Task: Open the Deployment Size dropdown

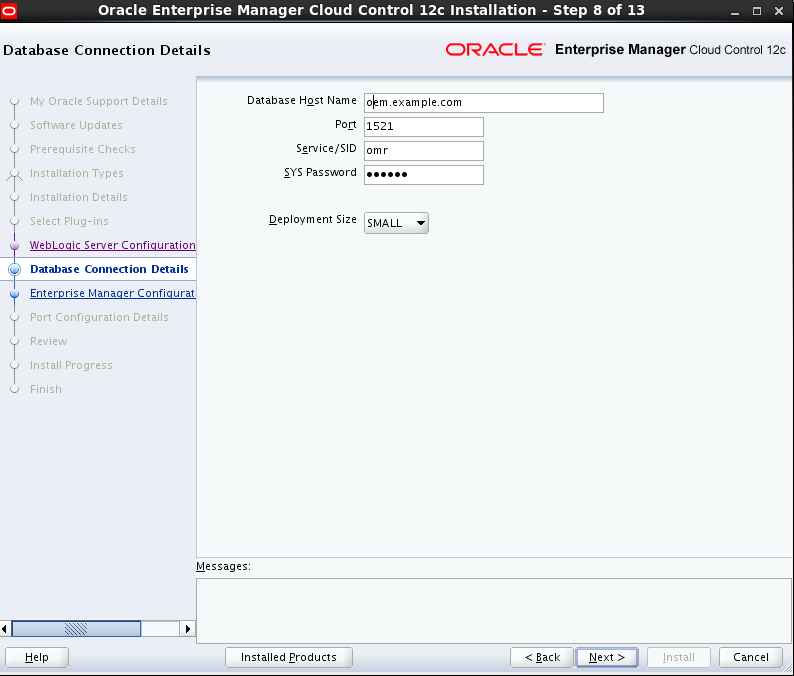Action: 396,223
